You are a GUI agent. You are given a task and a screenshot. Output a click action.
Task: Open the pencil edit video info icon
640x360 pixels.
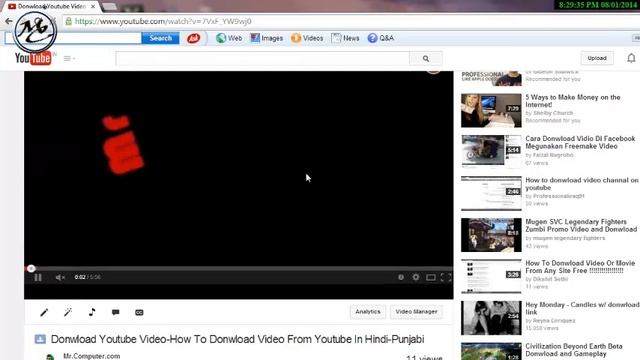click(44, 313)
